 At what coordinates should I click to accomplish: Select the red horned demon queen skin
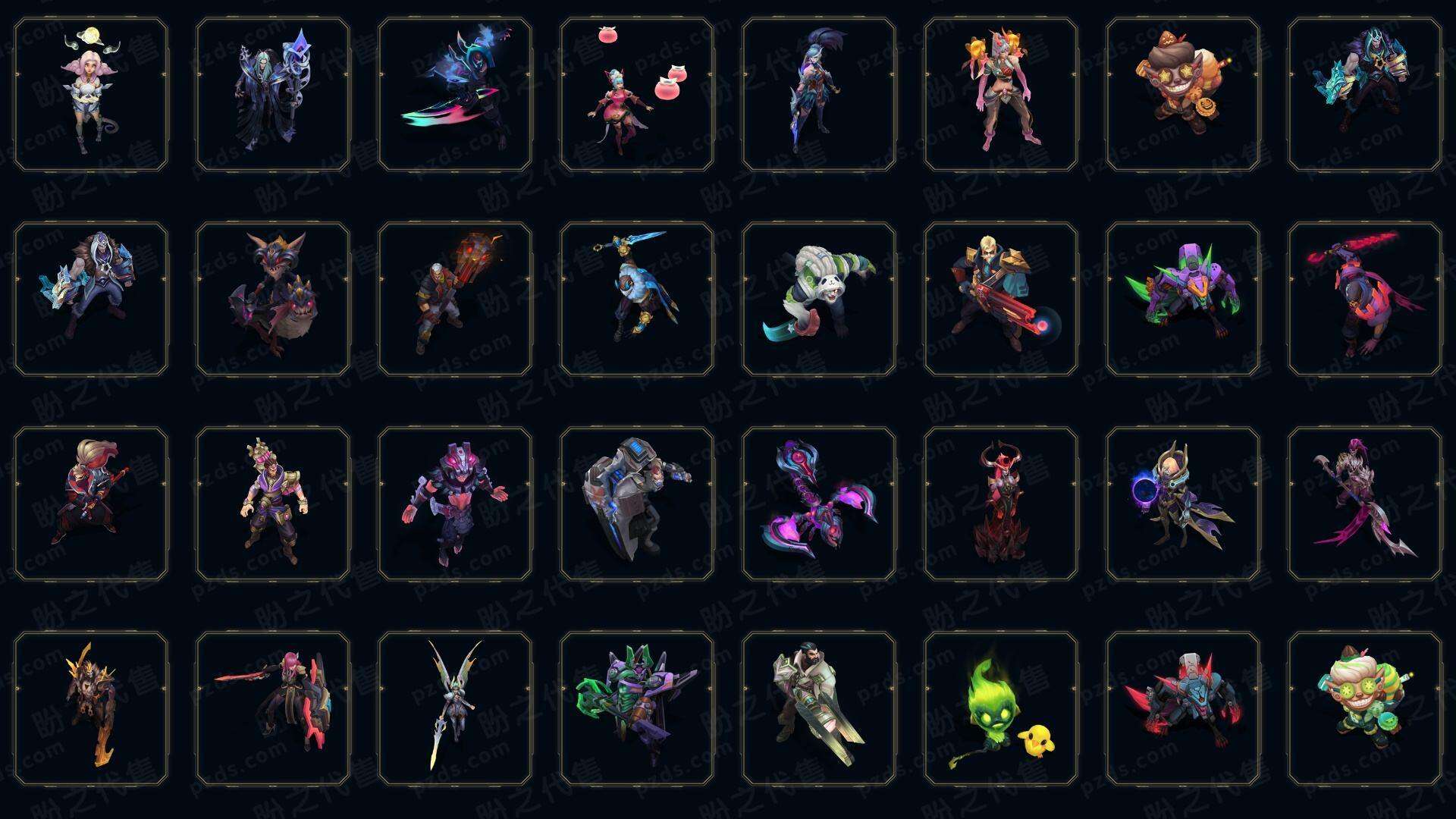pos(1001,504)
